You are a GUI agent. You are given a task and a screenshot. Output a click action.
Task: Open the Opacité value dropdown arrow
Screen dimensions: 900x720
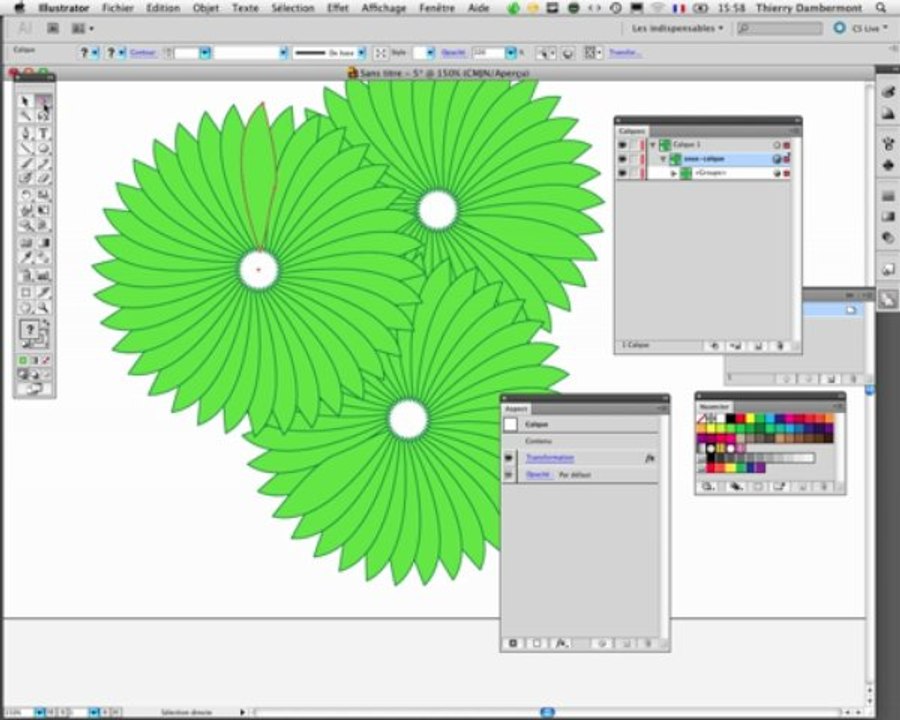[510, 53]
